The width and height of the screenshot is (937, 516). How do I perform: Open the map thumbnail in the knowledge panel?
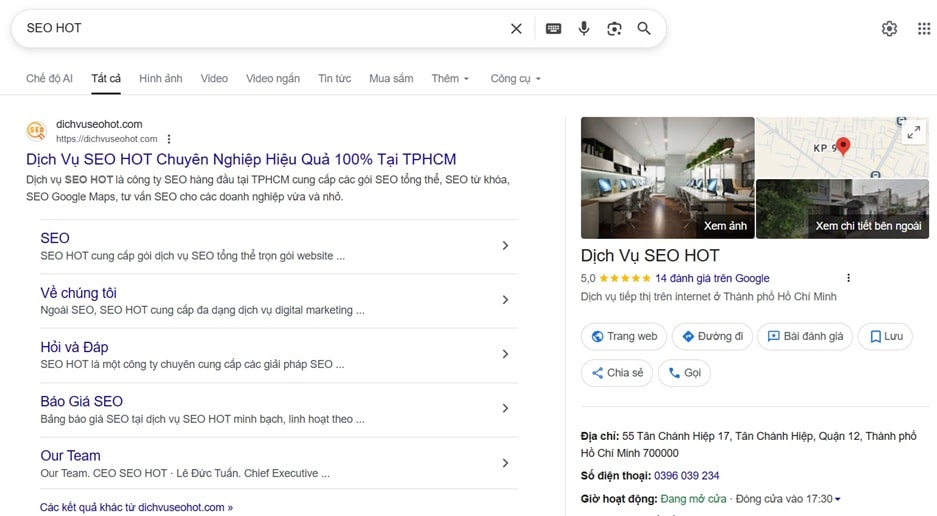(843, 147)
